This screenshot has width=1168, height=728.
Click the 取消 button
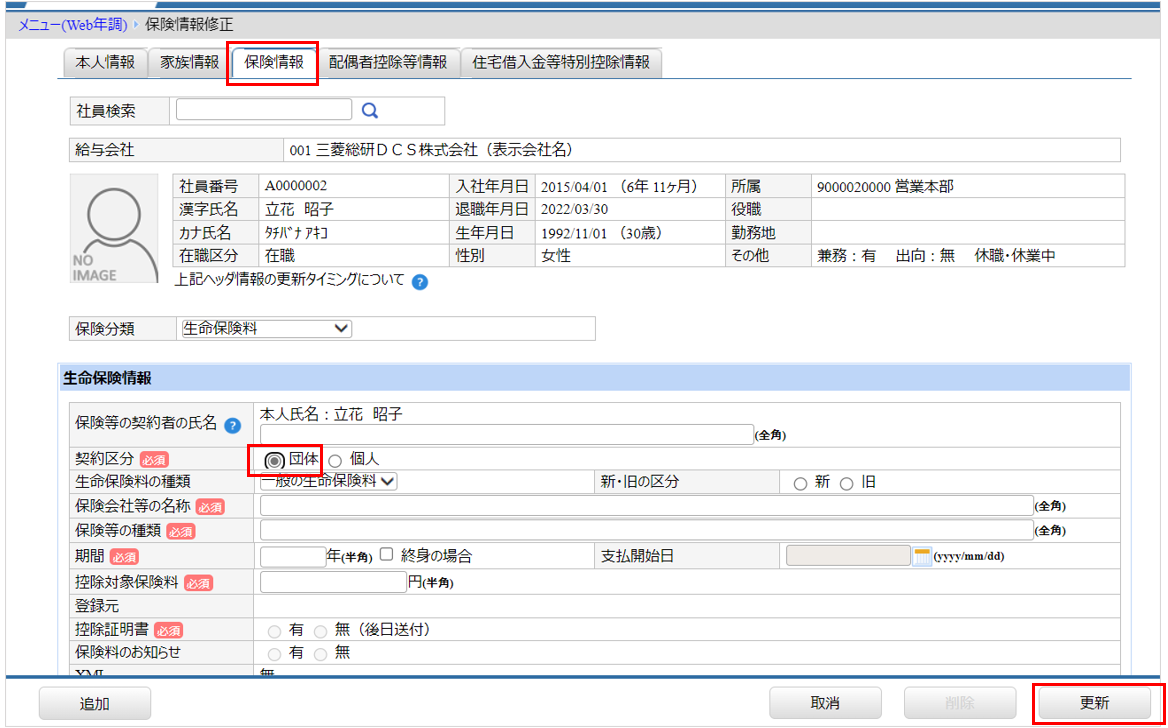click(825, 703)
